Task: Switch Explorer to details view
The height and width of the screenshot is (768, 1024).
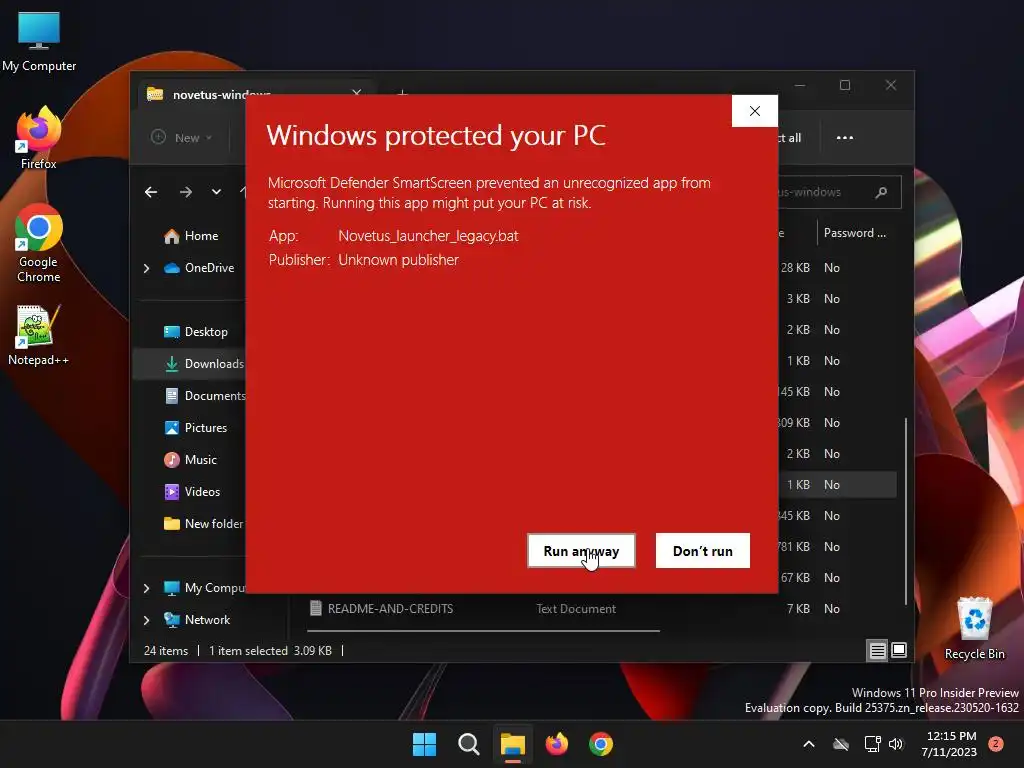Action: coord(878,650)
